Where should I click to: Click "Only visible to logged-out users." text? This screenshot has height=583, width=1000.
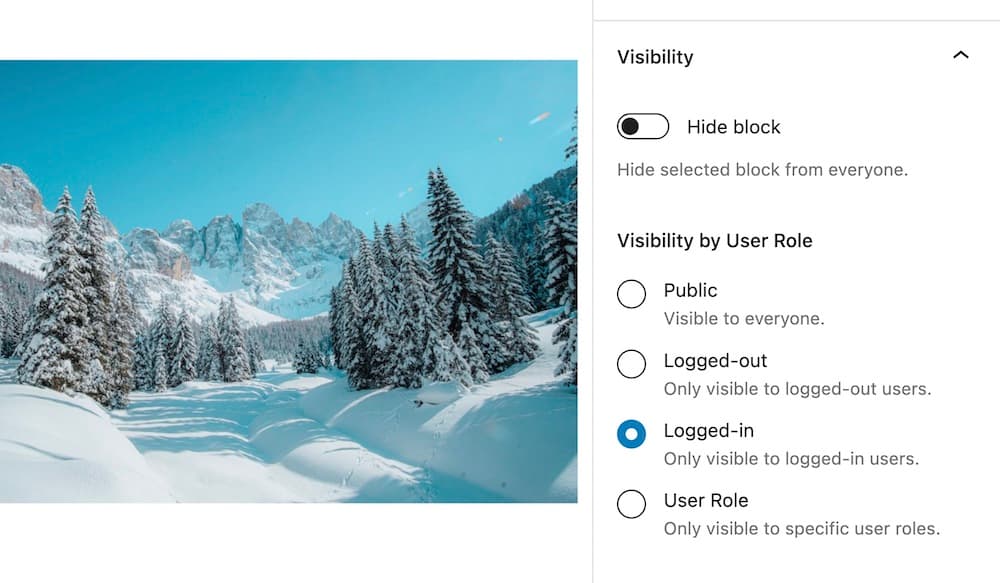797,389
